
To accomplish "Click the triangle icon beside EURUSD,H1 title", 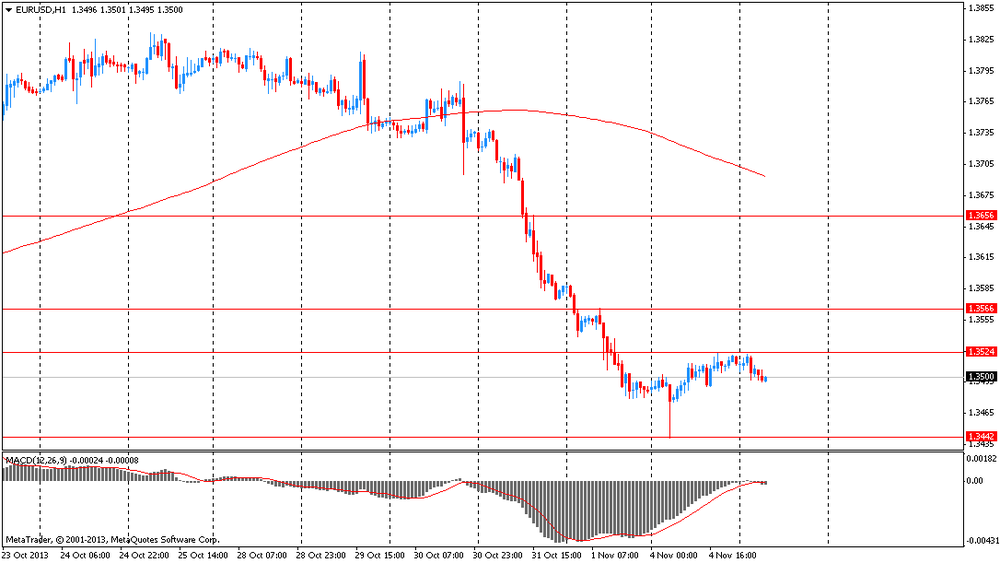I will tap(9, 9).
